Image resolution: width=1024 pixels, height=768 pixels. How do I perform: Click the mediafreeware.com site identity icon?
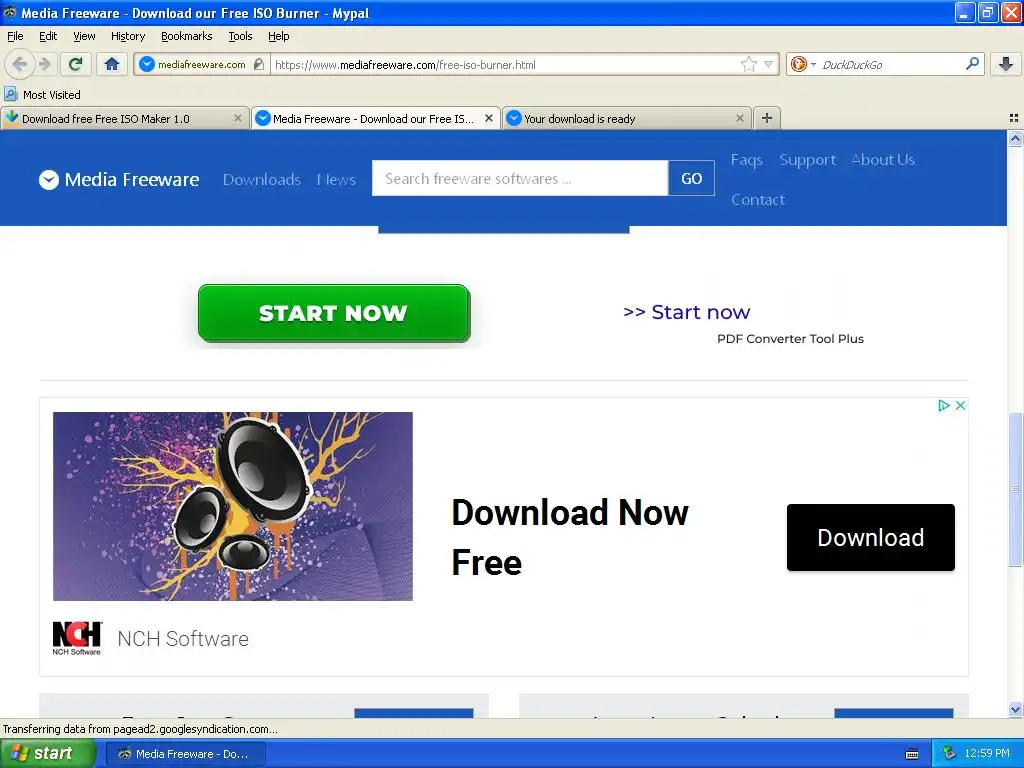(148, 64)
